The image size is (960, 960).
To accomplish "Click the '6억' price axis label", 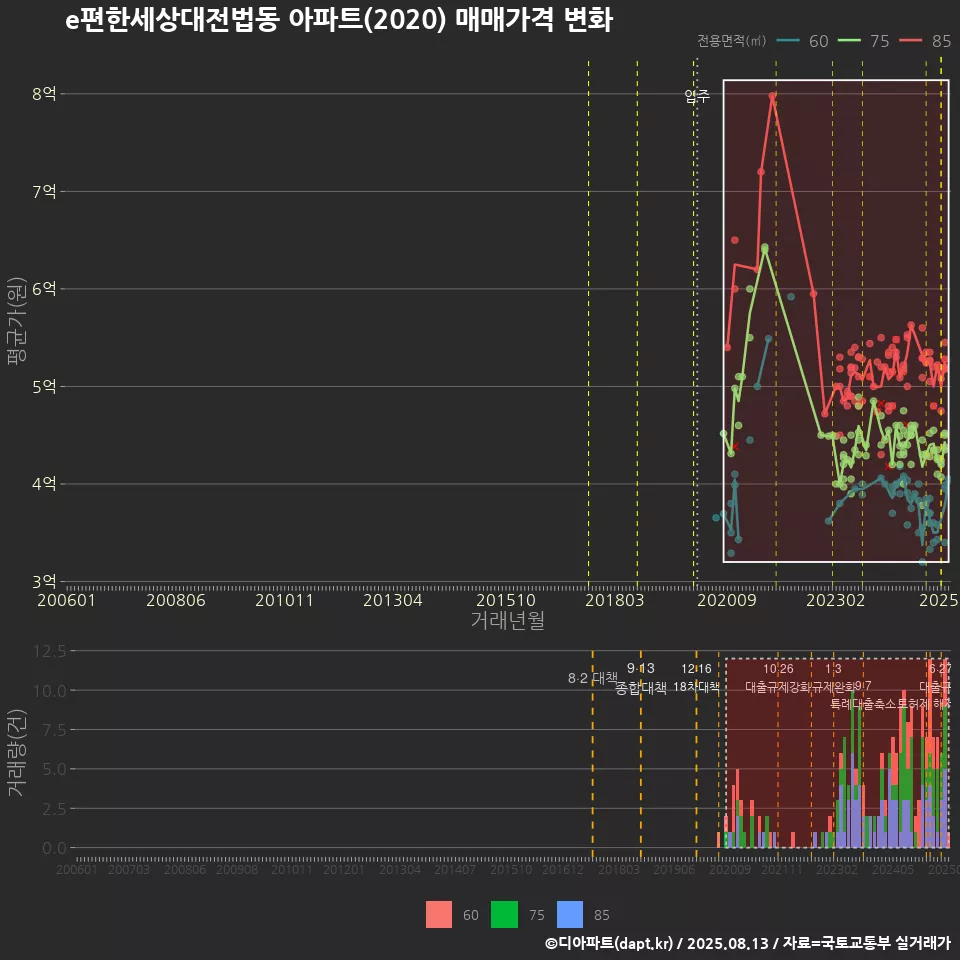I will pyautogui.click(x=44, y=289).
